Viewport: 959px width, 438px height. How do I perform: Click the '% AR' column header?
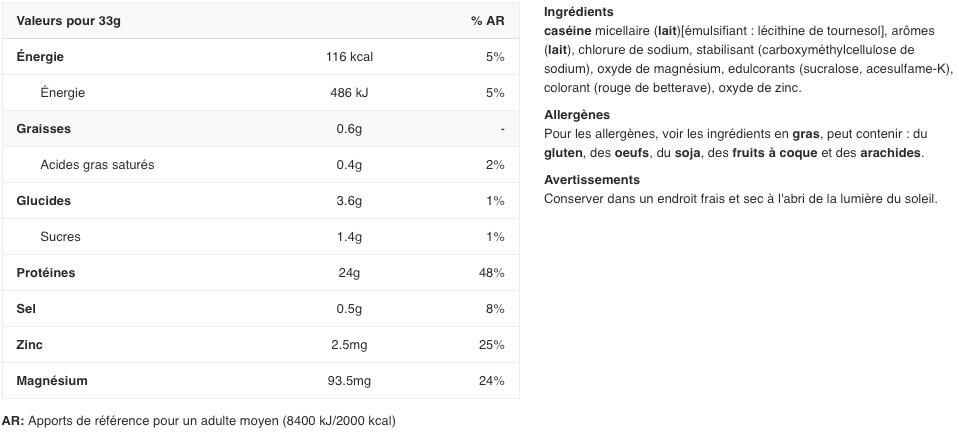[487, 21]
